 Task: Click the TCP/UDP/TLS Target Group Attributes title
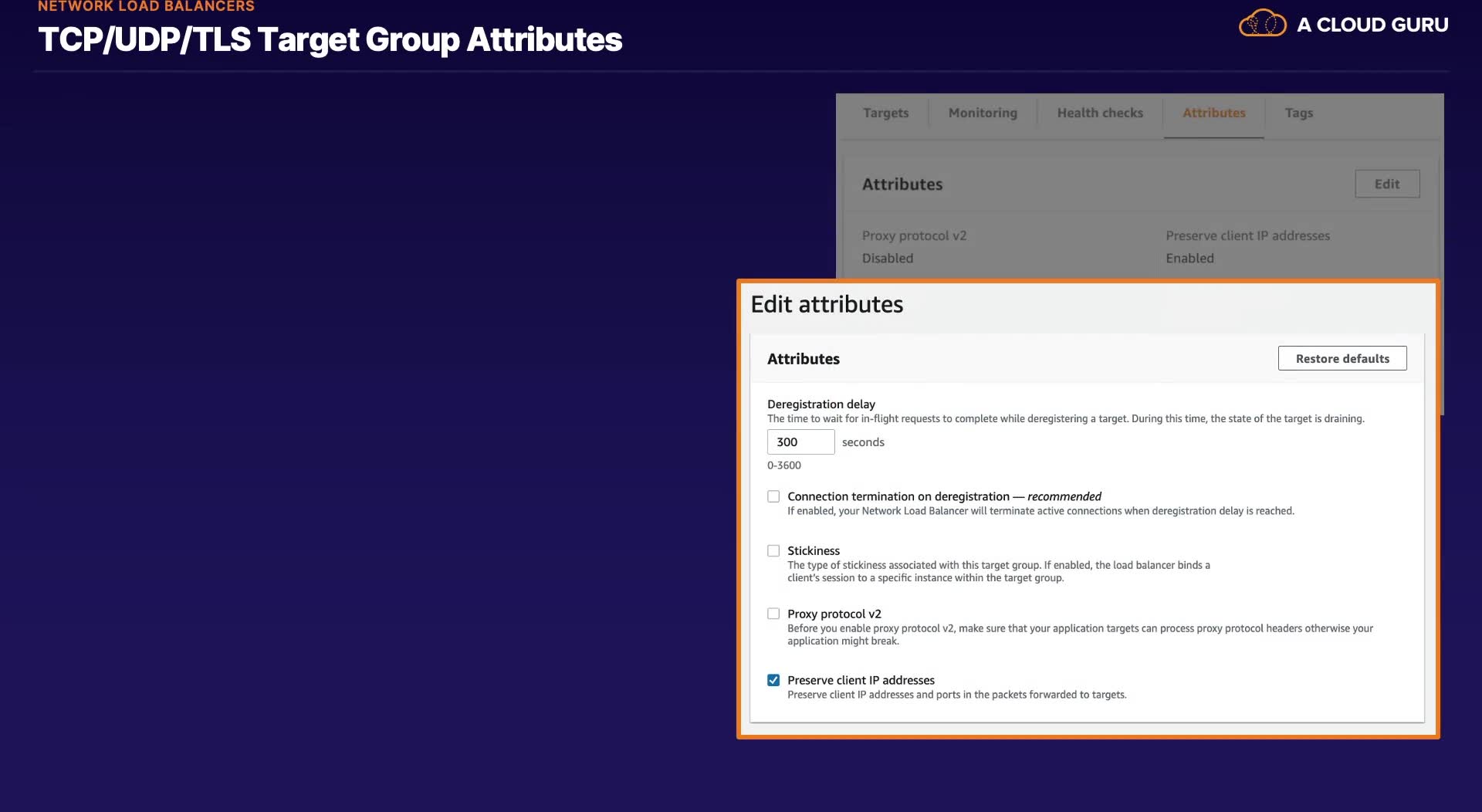tap(330, 39)
